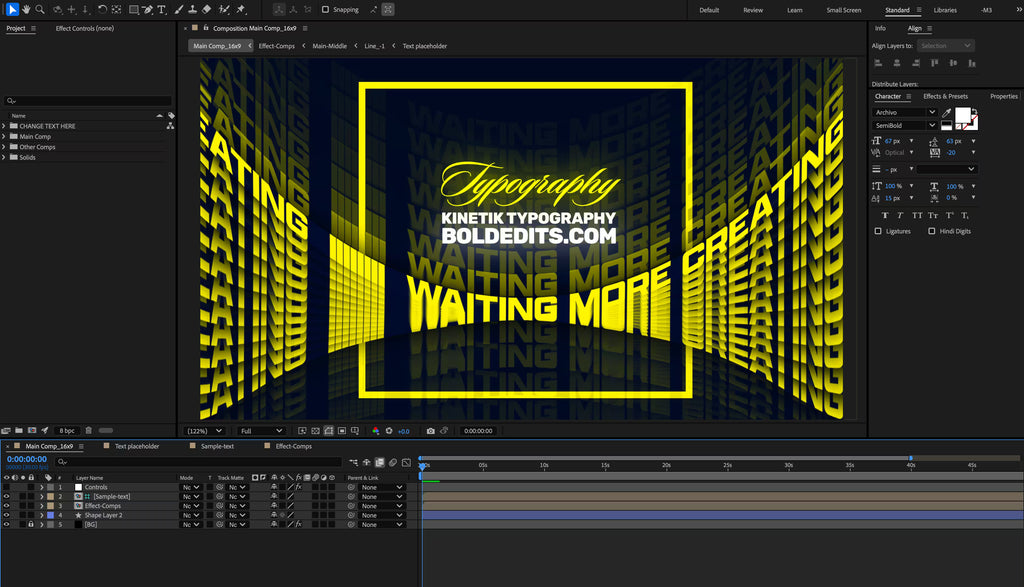Click Effect-Comps in the comp breadcrumb
Viewport: 1024px width, 587px height.
coord(276,46)
